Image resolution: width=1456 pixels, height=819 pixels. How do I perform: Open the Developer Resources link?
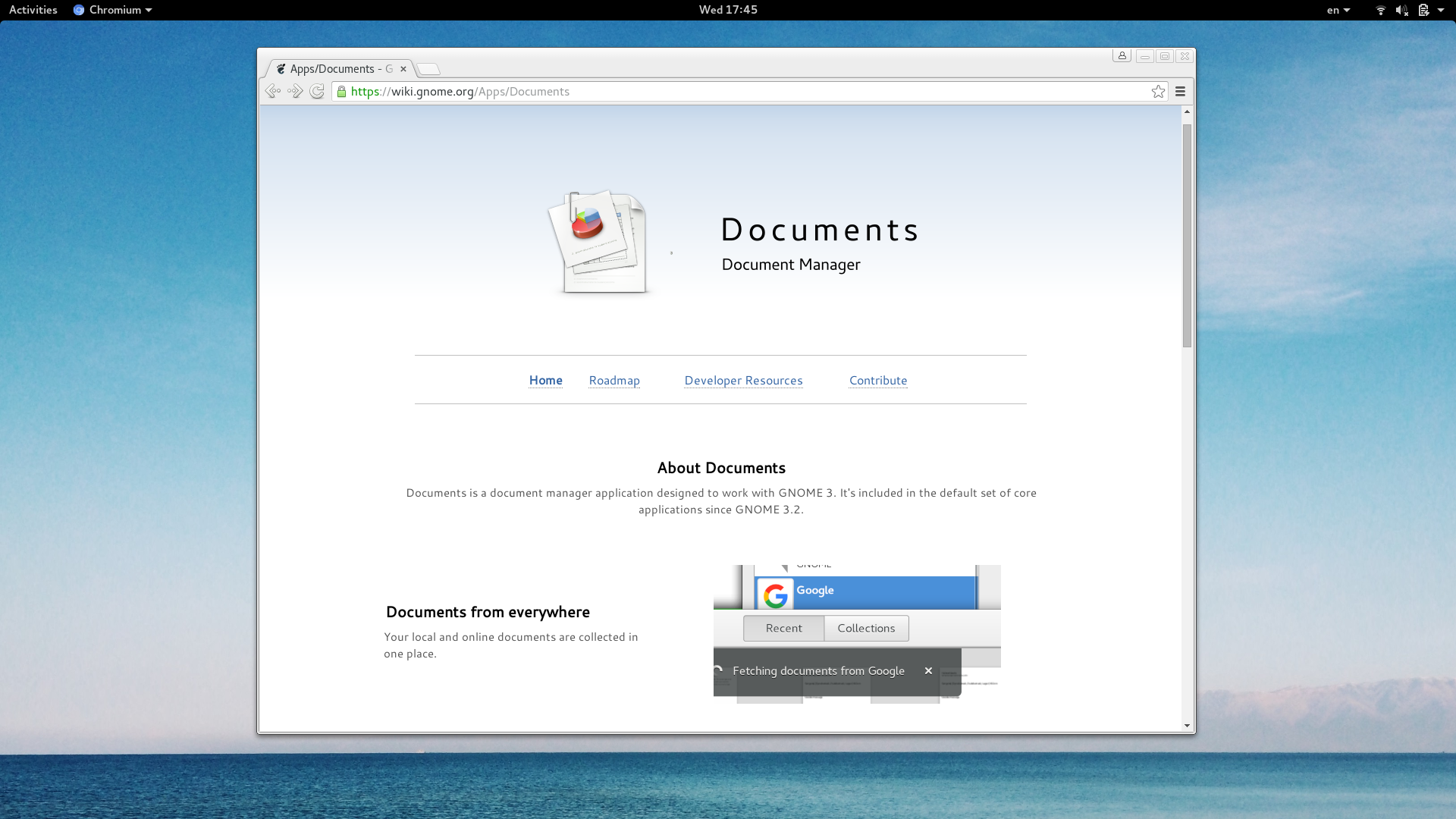coord(743,381)
